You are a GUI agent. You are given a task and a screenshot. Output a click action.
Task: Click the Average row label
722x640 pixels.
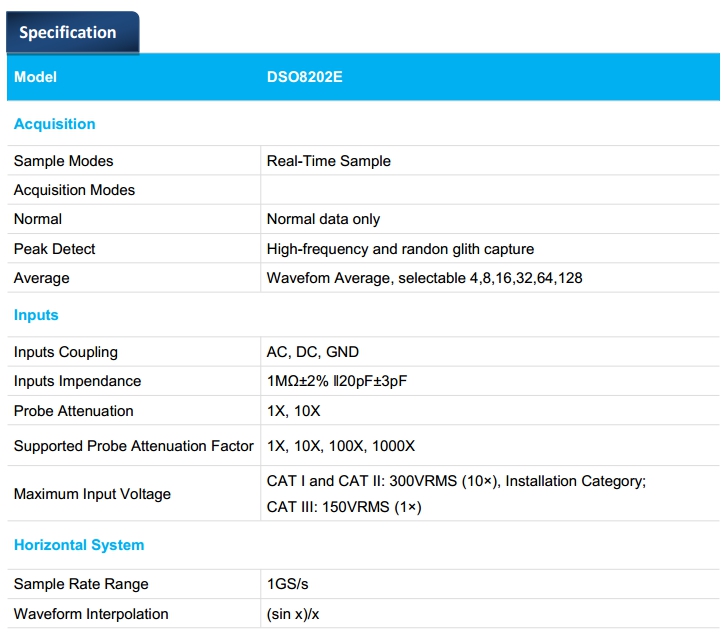point(41,278)
